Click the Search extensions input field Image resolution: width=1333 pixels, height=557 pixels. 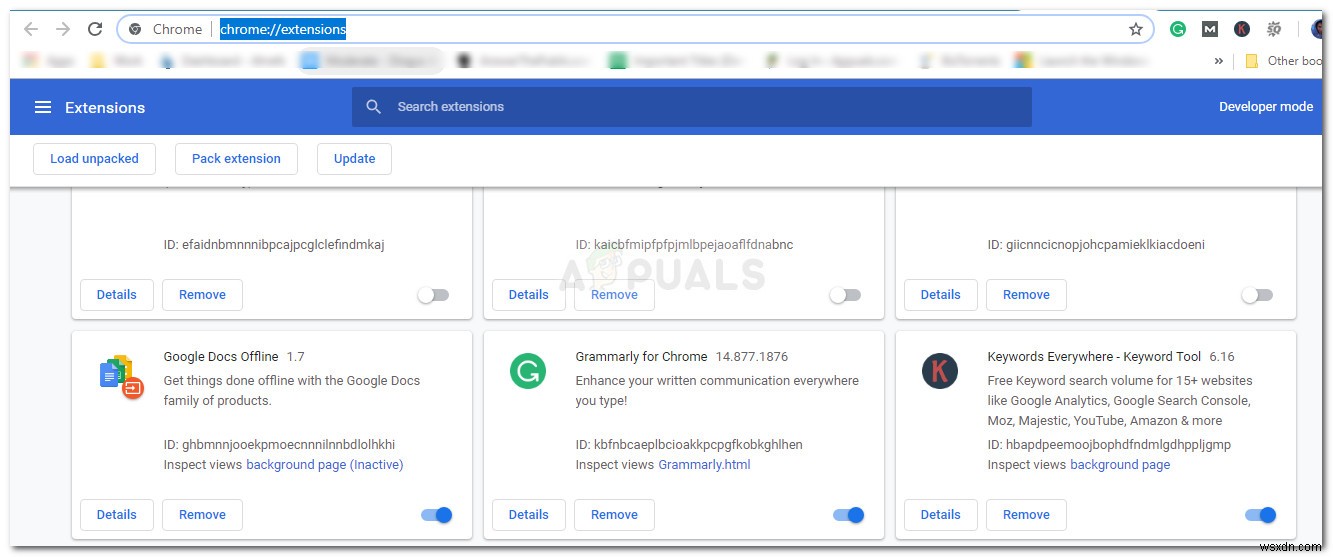pyautogui.click(x=700, y=107)
